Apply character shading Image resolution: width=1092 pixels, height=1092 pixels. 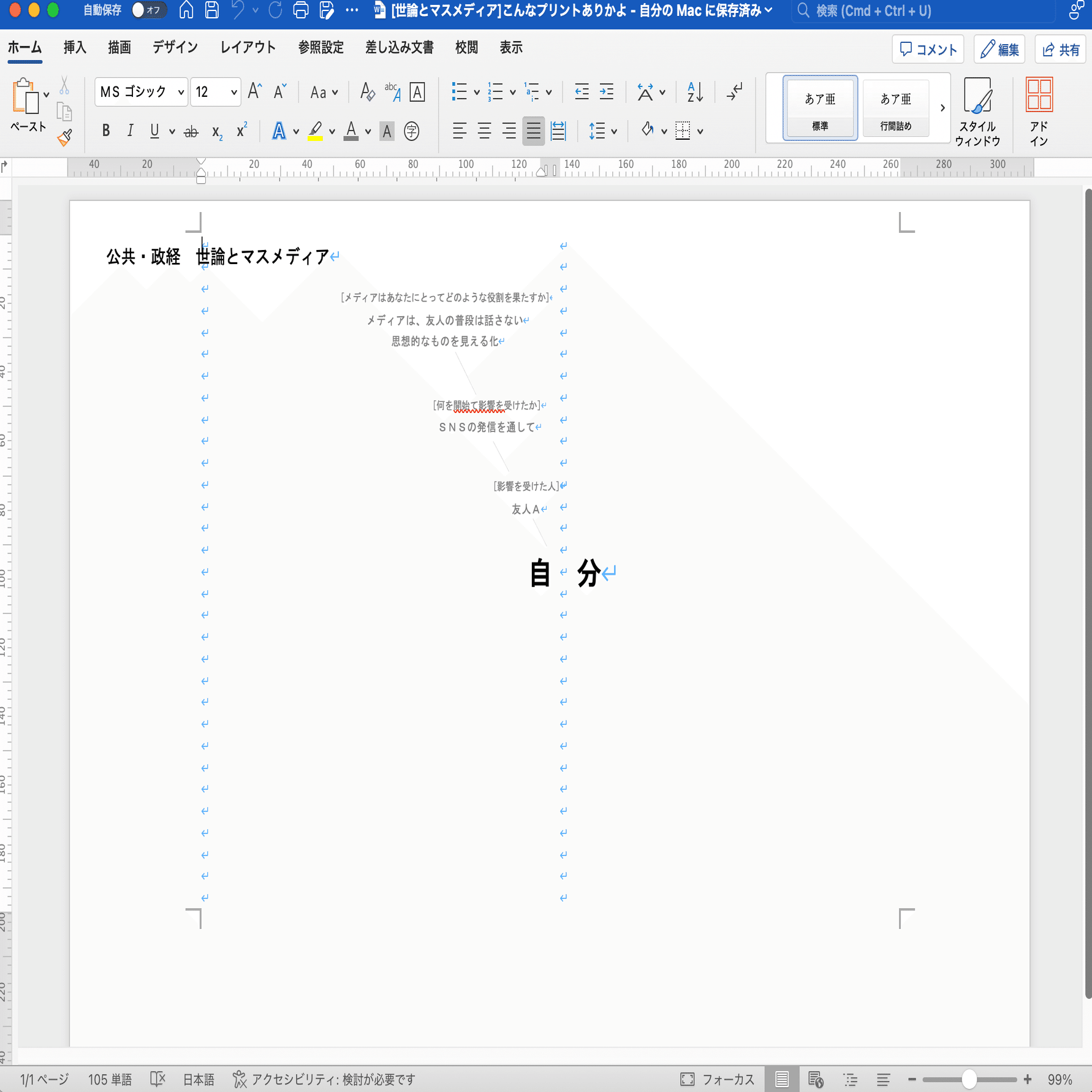(x=387, y=131)
